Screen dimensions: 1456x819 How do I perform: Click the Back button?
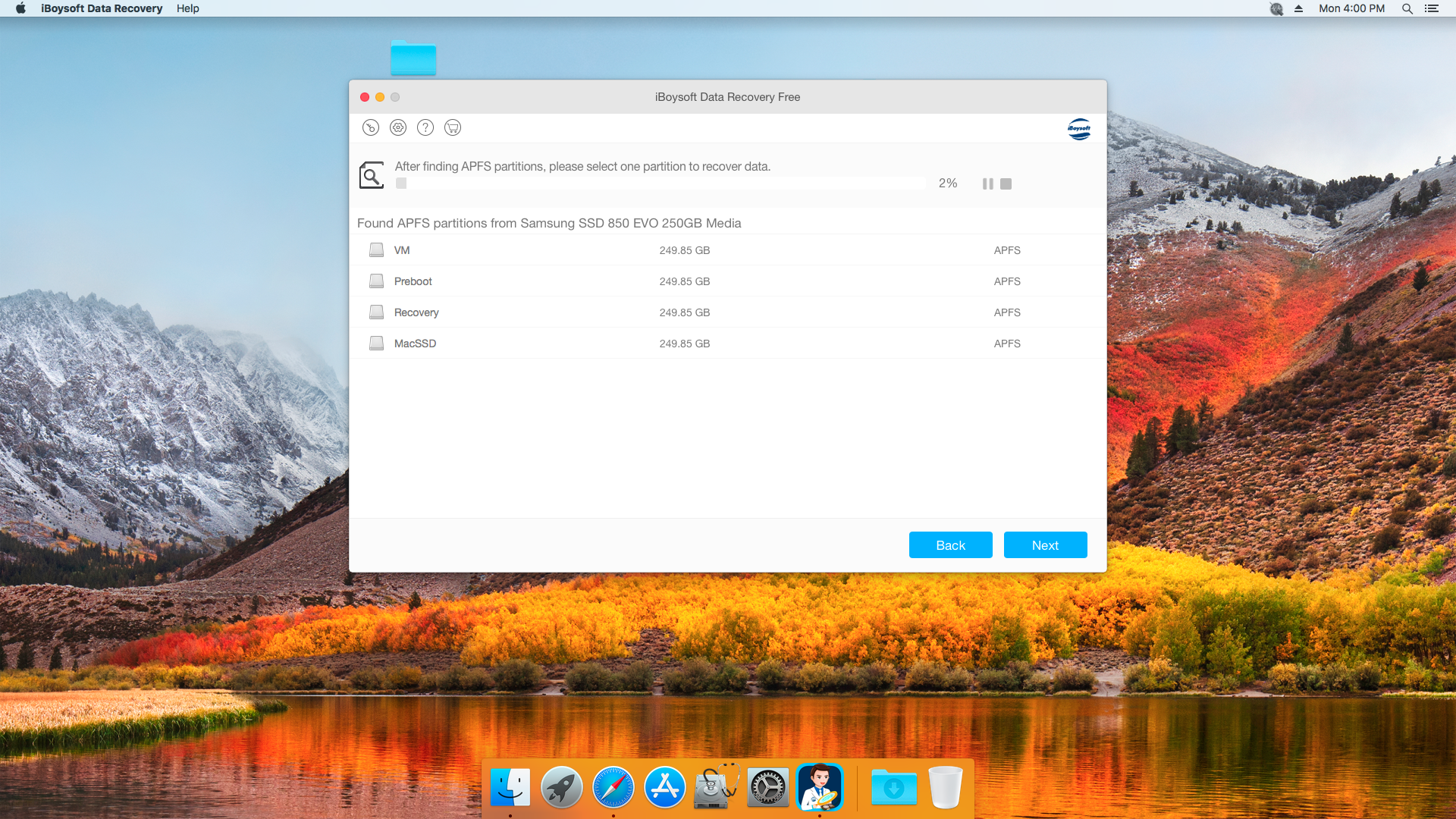coord(950,545)
